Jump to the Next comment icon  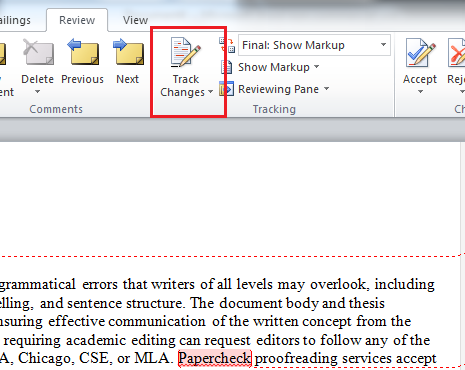pos(128,52)
